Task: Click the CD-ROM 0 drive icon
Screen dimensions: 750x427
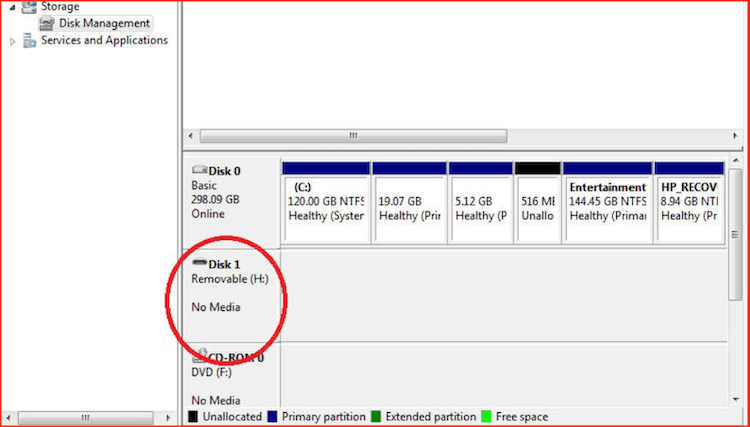Action: tap(199, 355)
